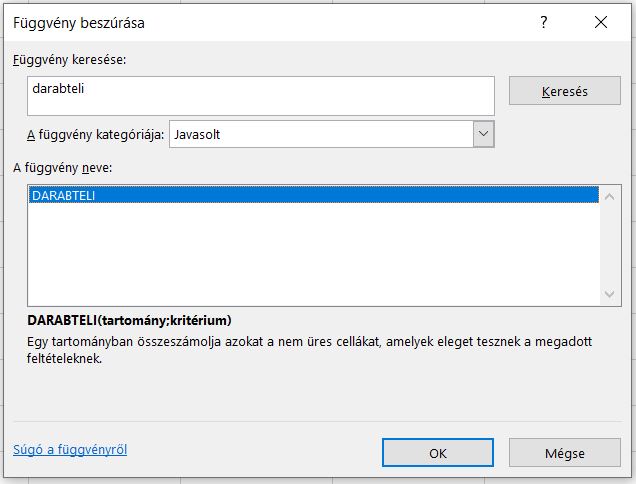This screenshot has height=484, width=636.
Task: Confirm with the OK button
Action: 437,453
